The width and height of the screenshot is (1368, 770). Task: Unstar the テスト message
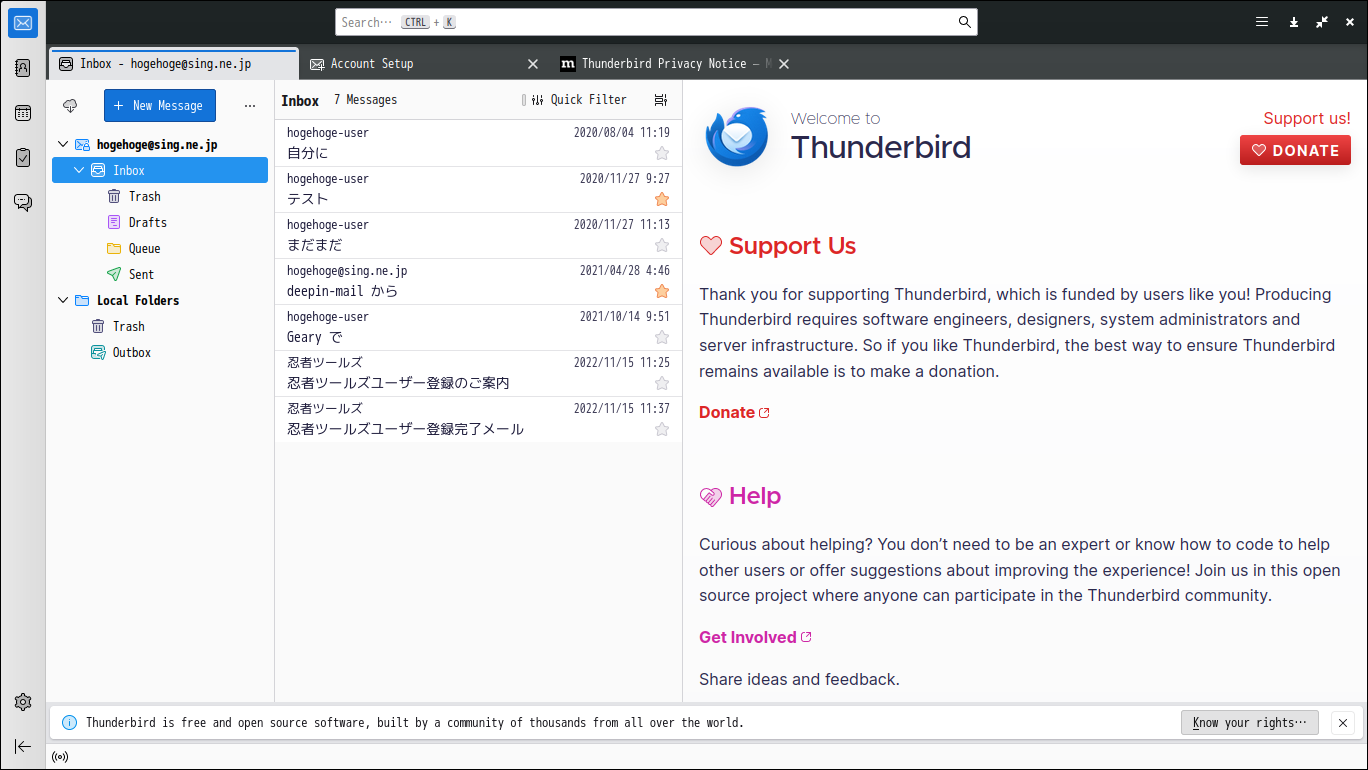point(662,199)
